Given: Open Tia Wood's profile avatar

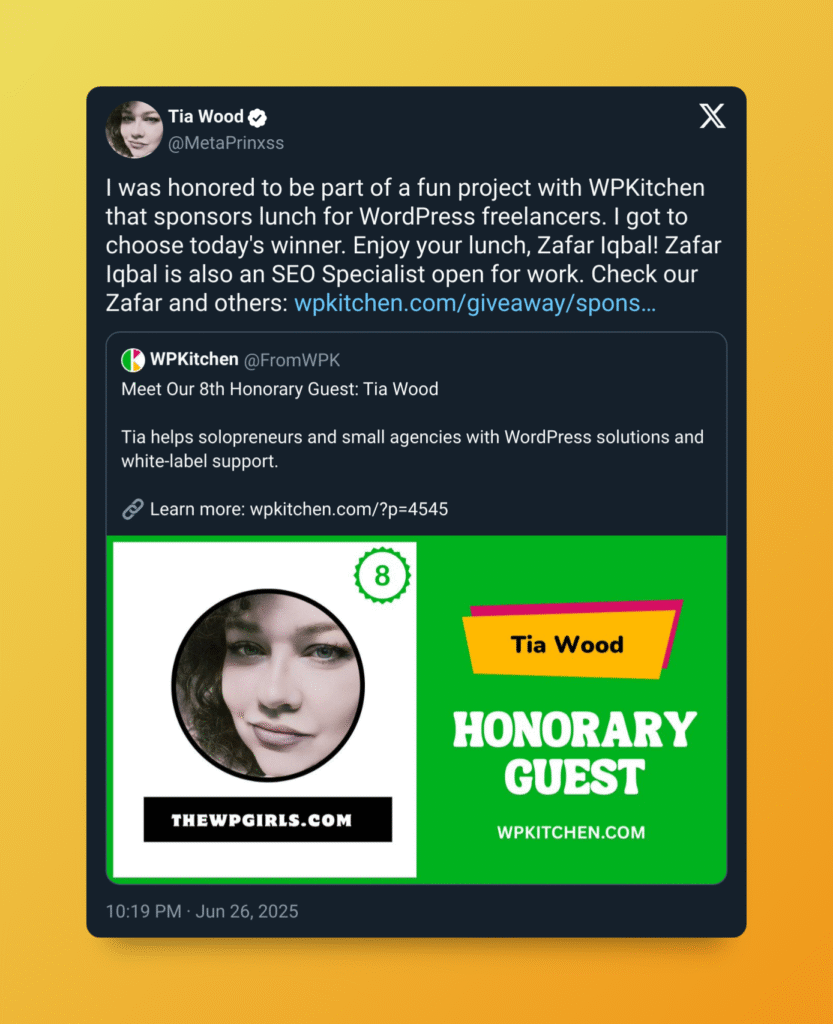Looking at the screenshot, I should pyautogui.click(x=134, y=129).
